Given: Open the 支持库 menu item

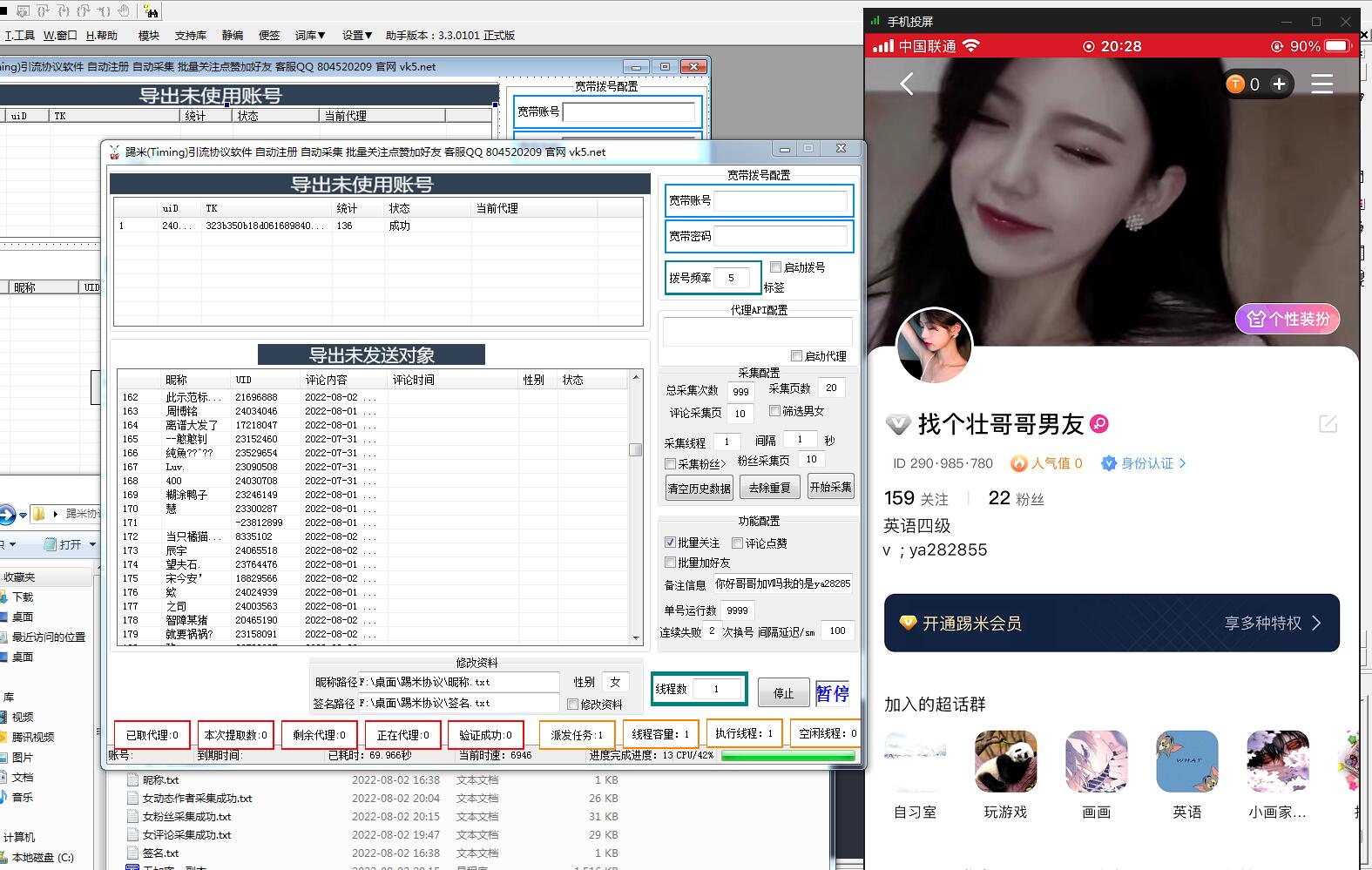Looking at the screenshot, I should 191,36.
